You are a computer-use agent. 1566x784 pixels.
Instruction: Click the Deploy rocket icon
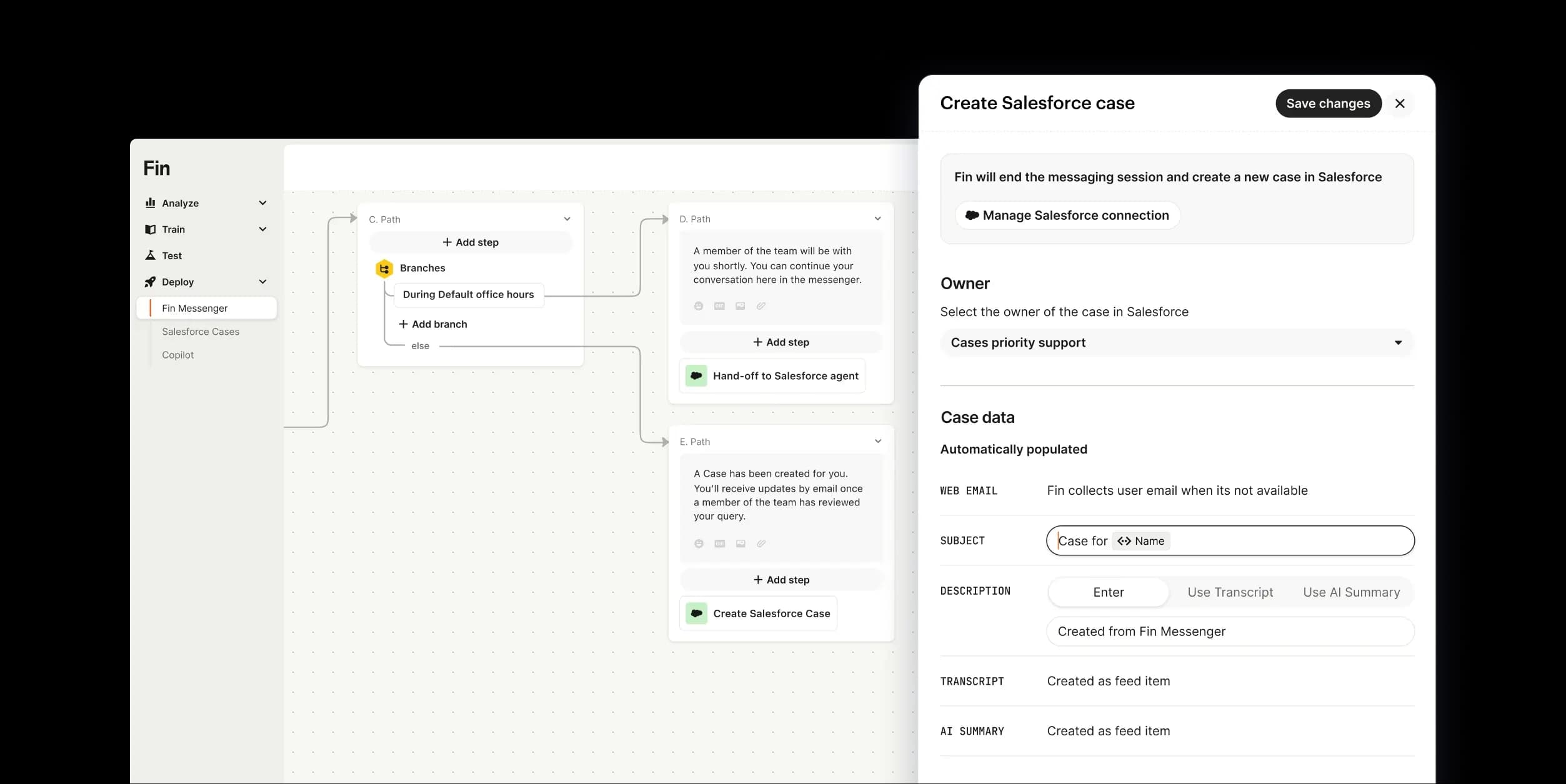click(150, 282)
